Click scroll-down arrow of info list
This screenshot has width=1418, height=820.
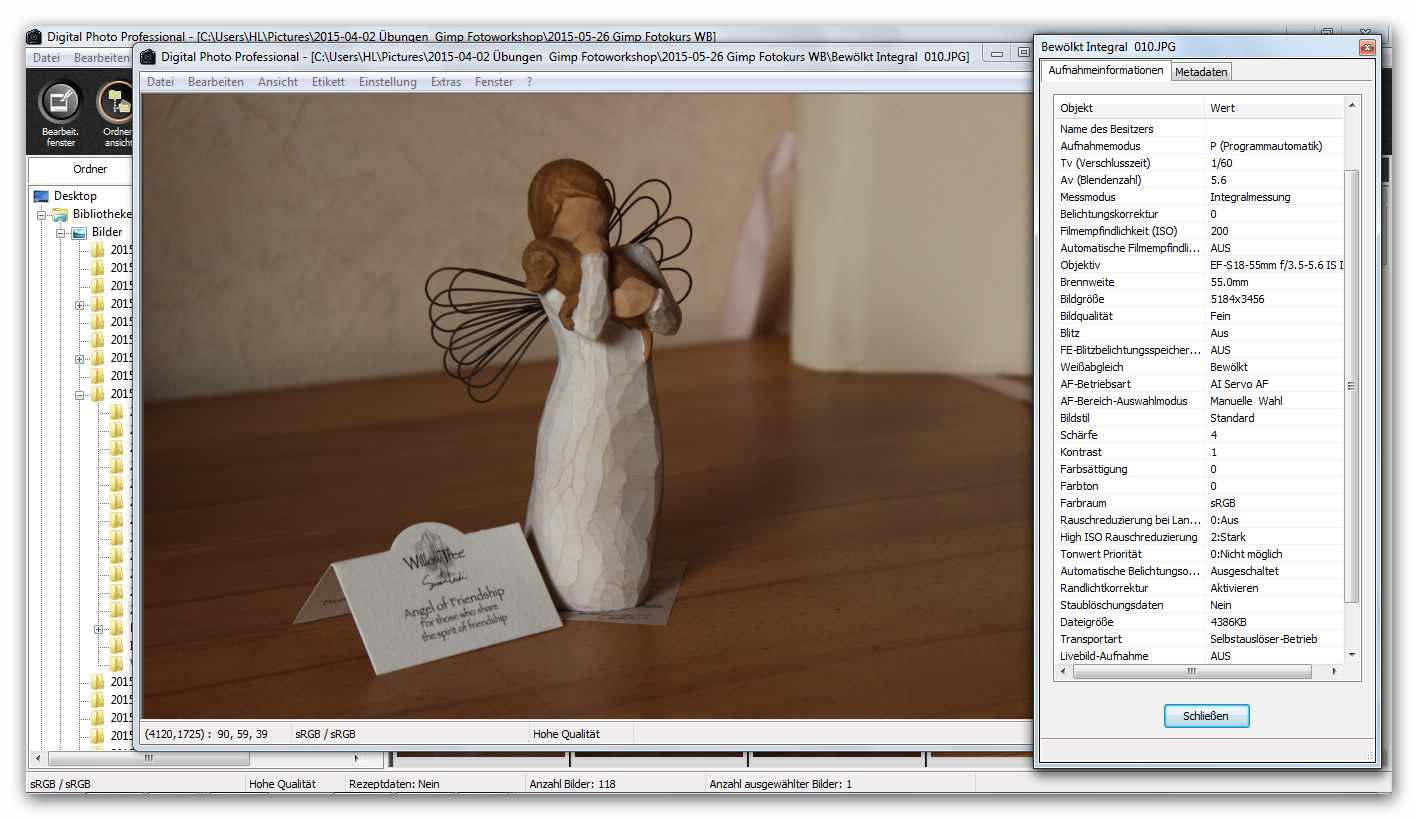[1352, 656]
